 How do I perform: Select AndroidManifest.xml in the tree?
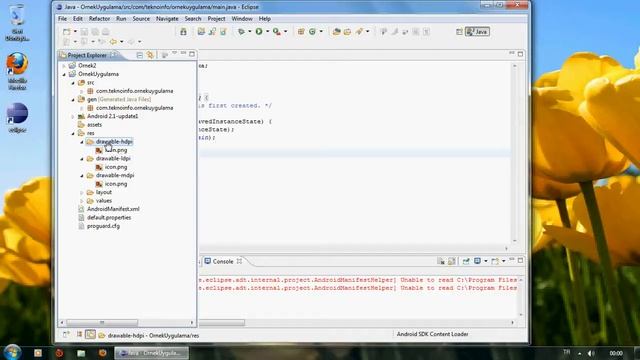coord(113,209)
